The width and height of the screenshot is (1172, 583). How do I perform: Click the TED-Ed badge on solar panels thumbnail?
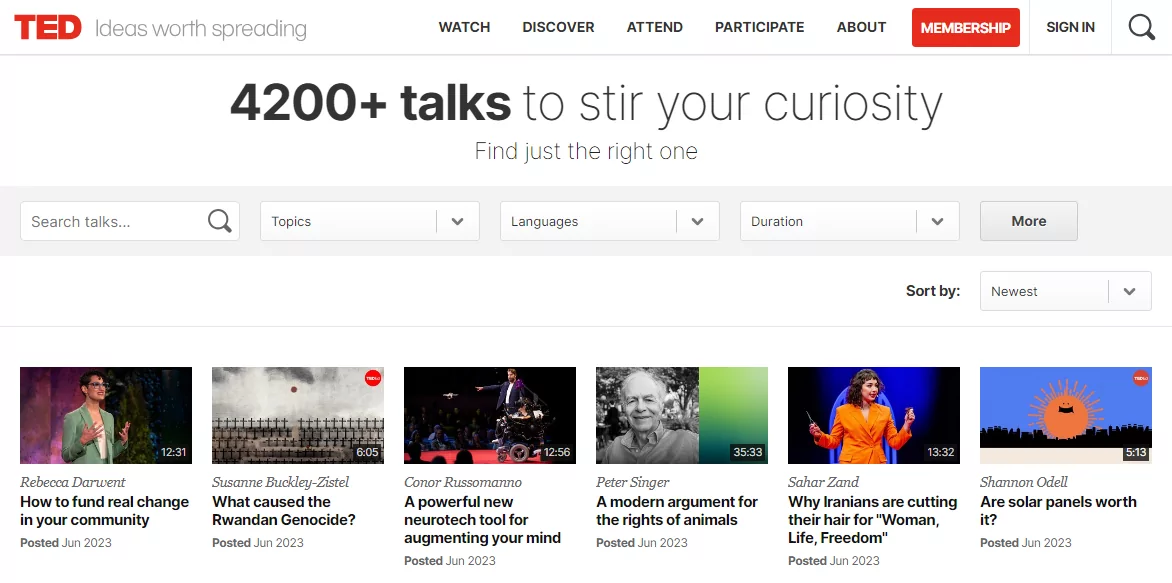tap(1141, 378)
